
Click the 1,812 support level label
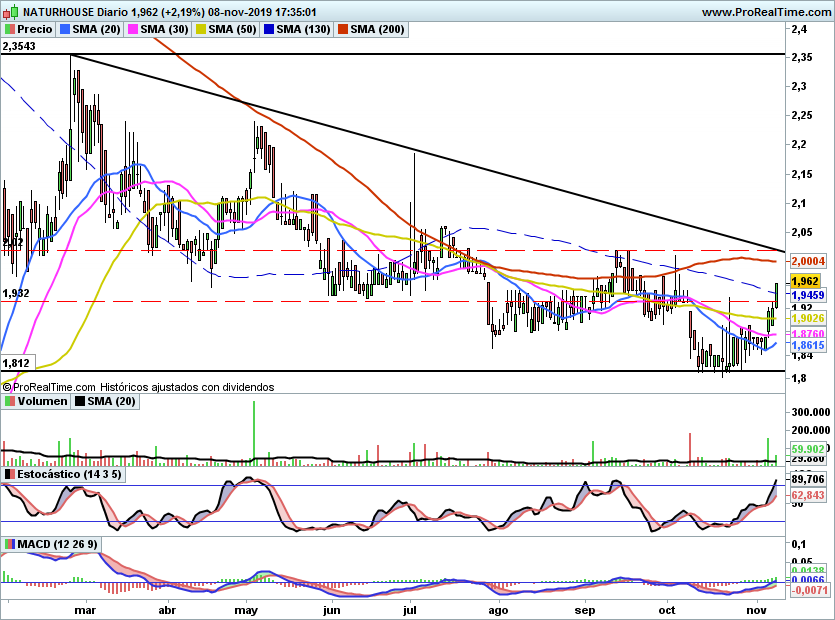[16, 363]
